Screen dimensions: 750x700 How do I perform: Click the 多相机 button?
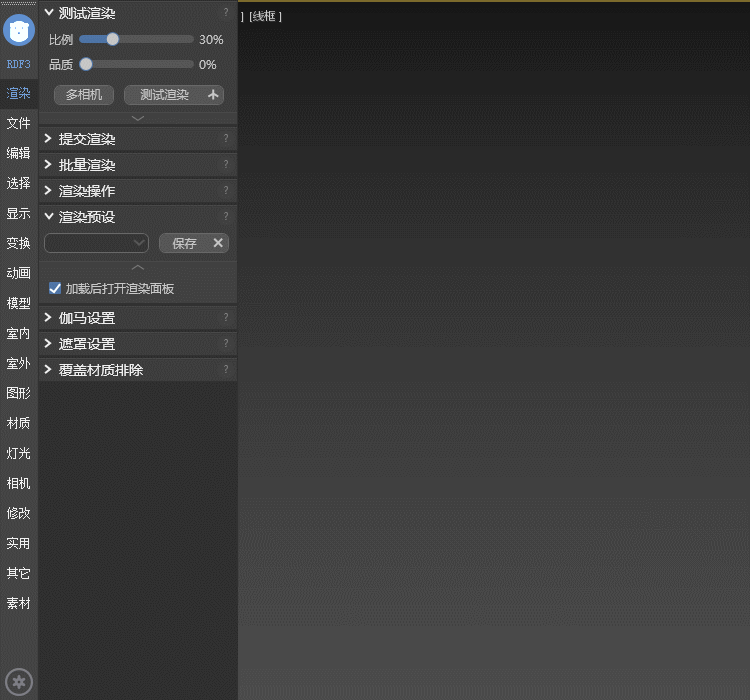coord(84,95)
